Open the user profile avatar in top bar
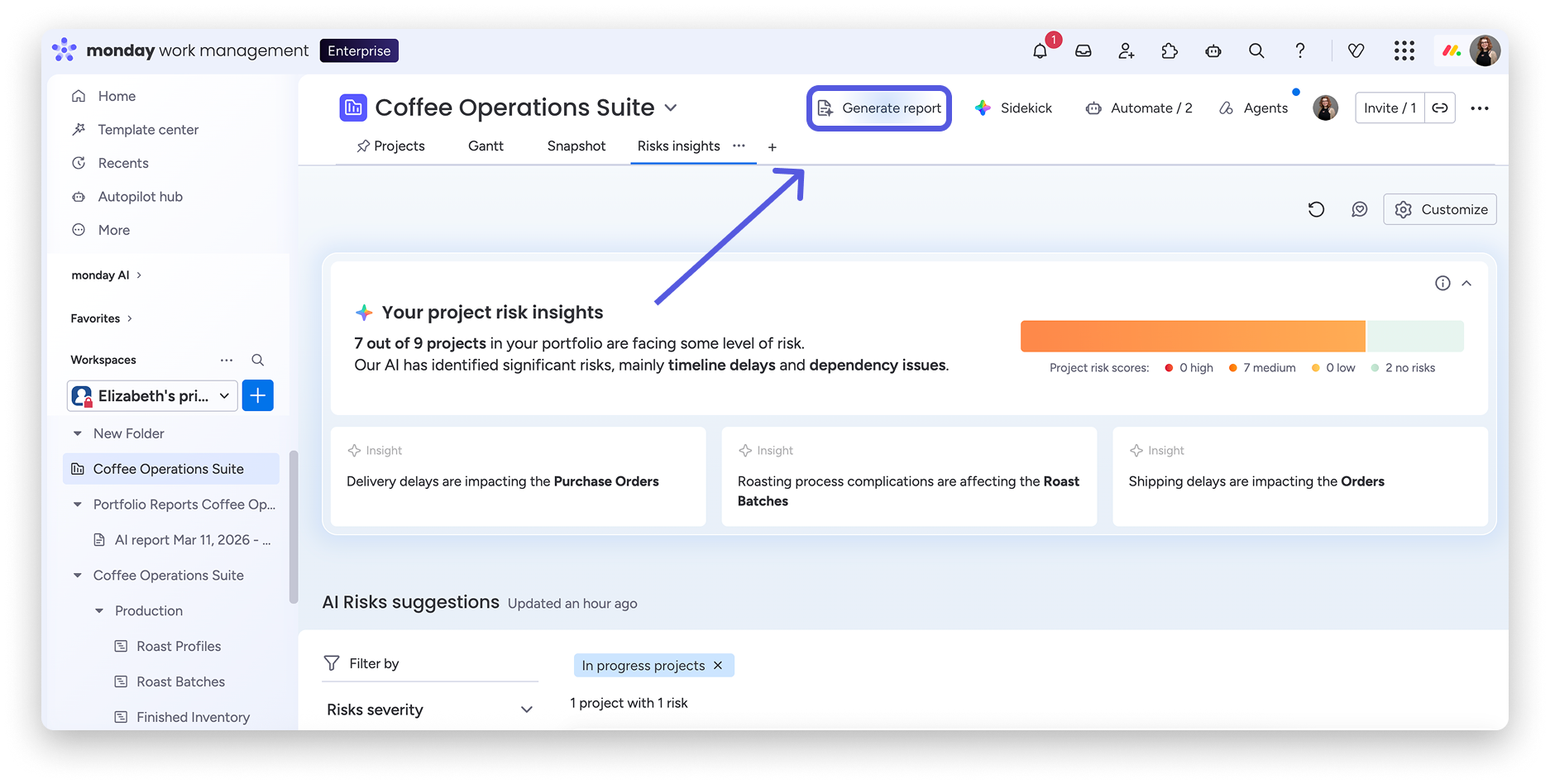1550x784 pixels. coord(1485,51)
